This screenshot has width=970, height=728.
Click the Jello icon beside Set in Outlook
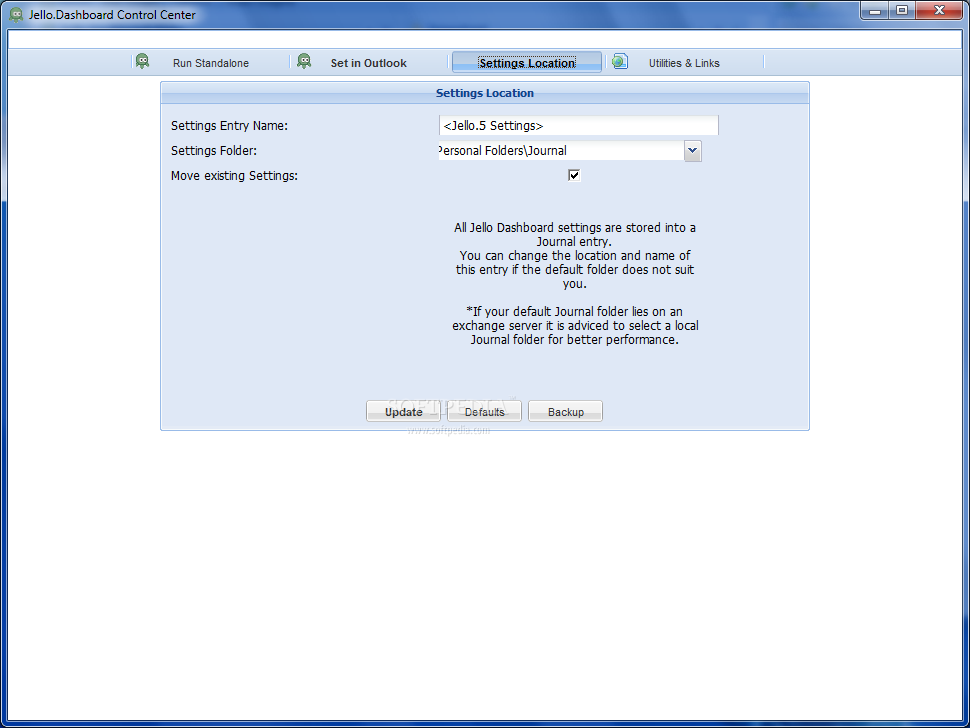[x=304, y=62]
